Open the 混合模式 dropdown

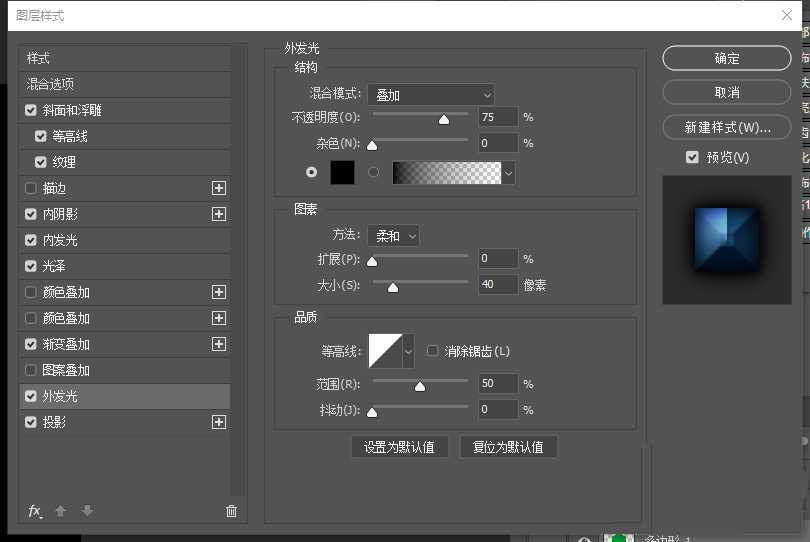pyautogui.click(x=430, y=95)
